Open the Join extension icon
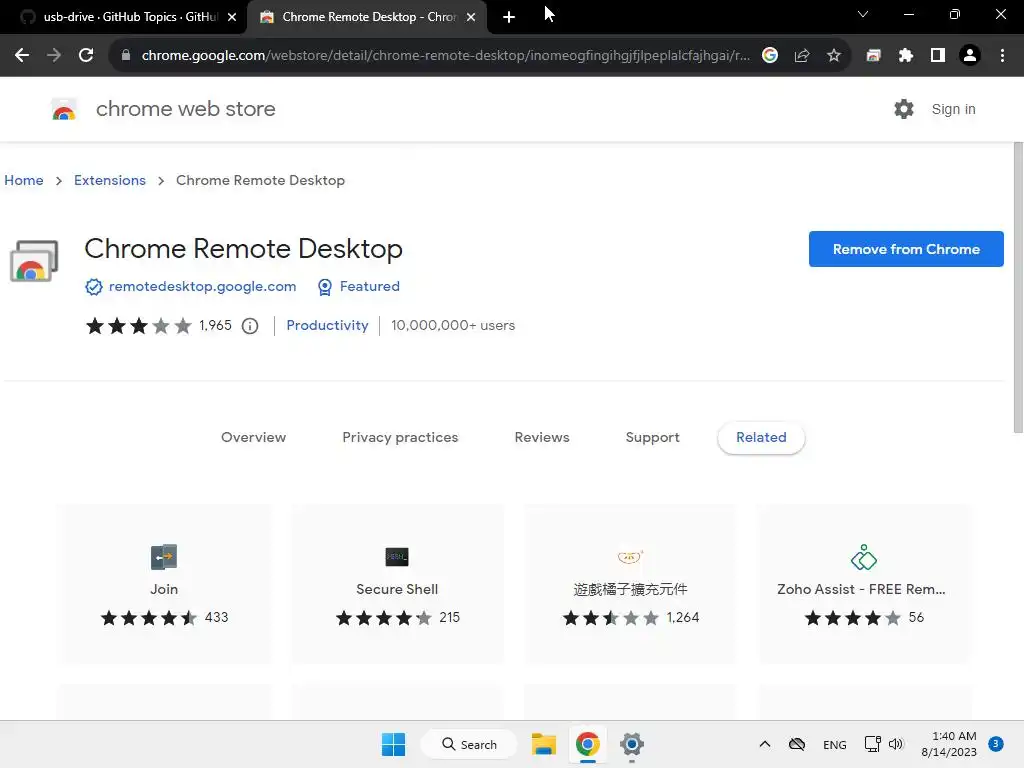 pyautogui.click(x=164, y=557)
